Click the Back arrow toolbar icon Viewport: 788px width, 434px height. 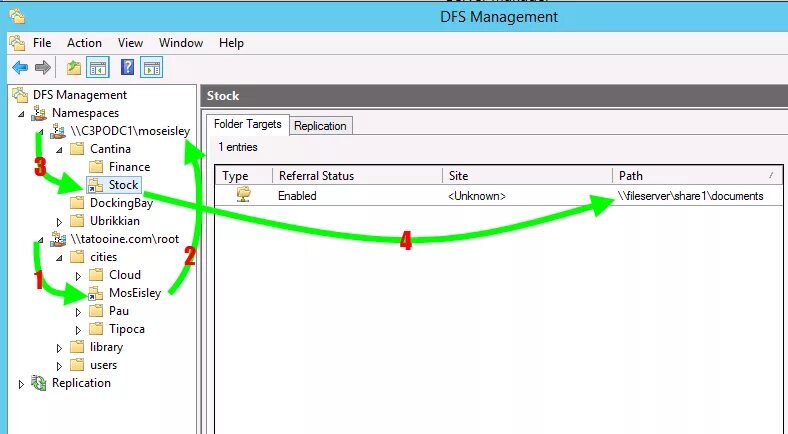20,67
